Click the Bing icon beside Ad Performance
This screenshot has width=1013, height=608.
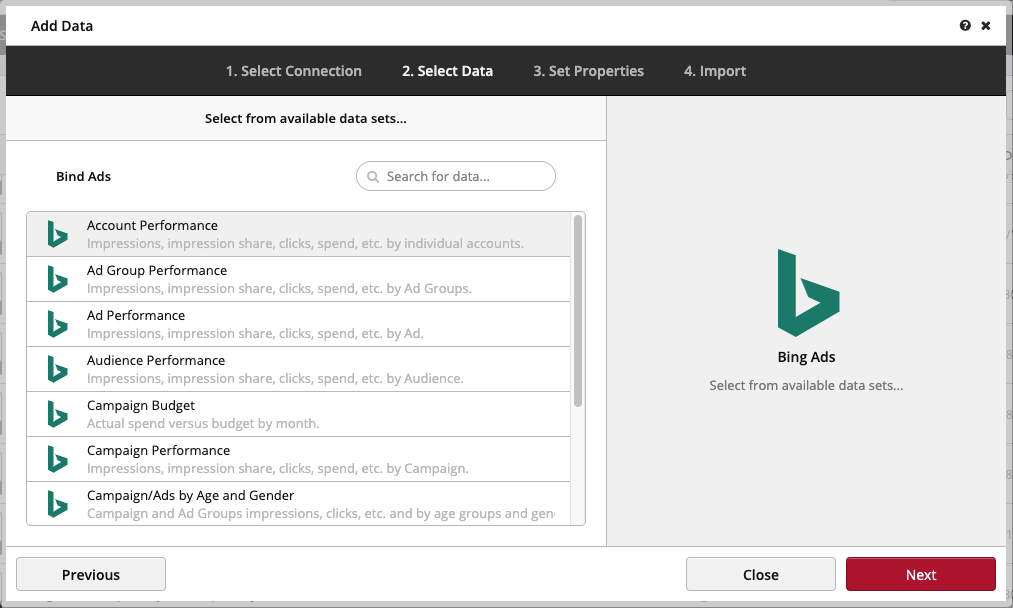[x=57, y=324]
